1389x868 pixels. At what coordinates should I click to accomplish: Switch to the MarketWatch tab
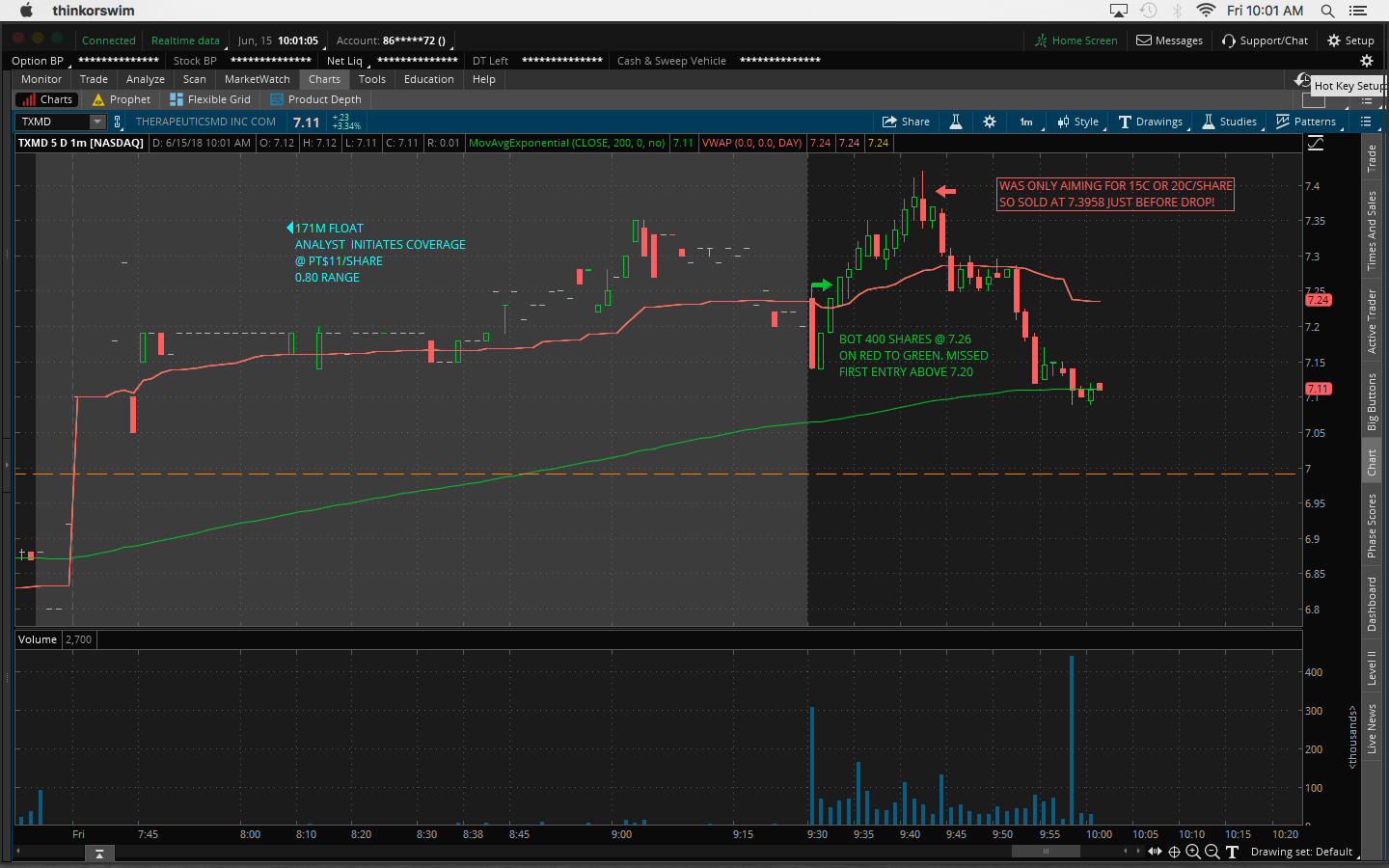coord(258,79)
